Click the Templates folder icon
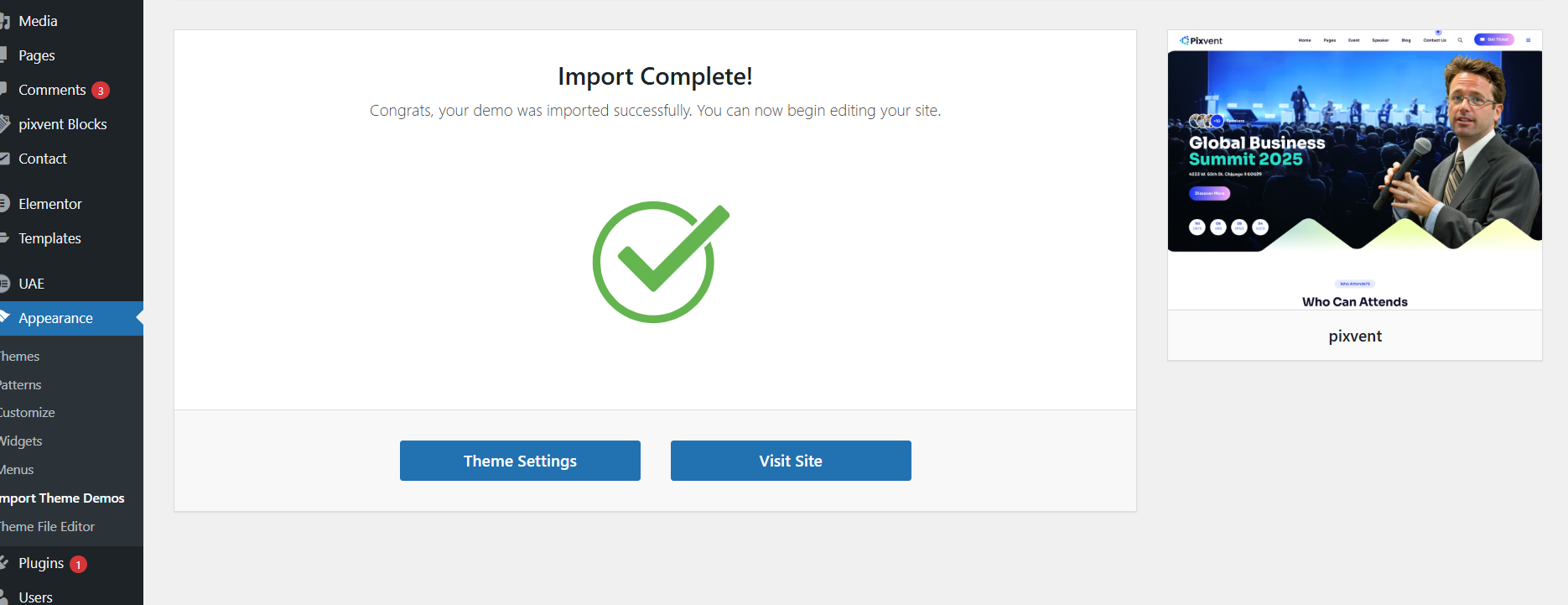1568x605 pixels. (4, 238)
